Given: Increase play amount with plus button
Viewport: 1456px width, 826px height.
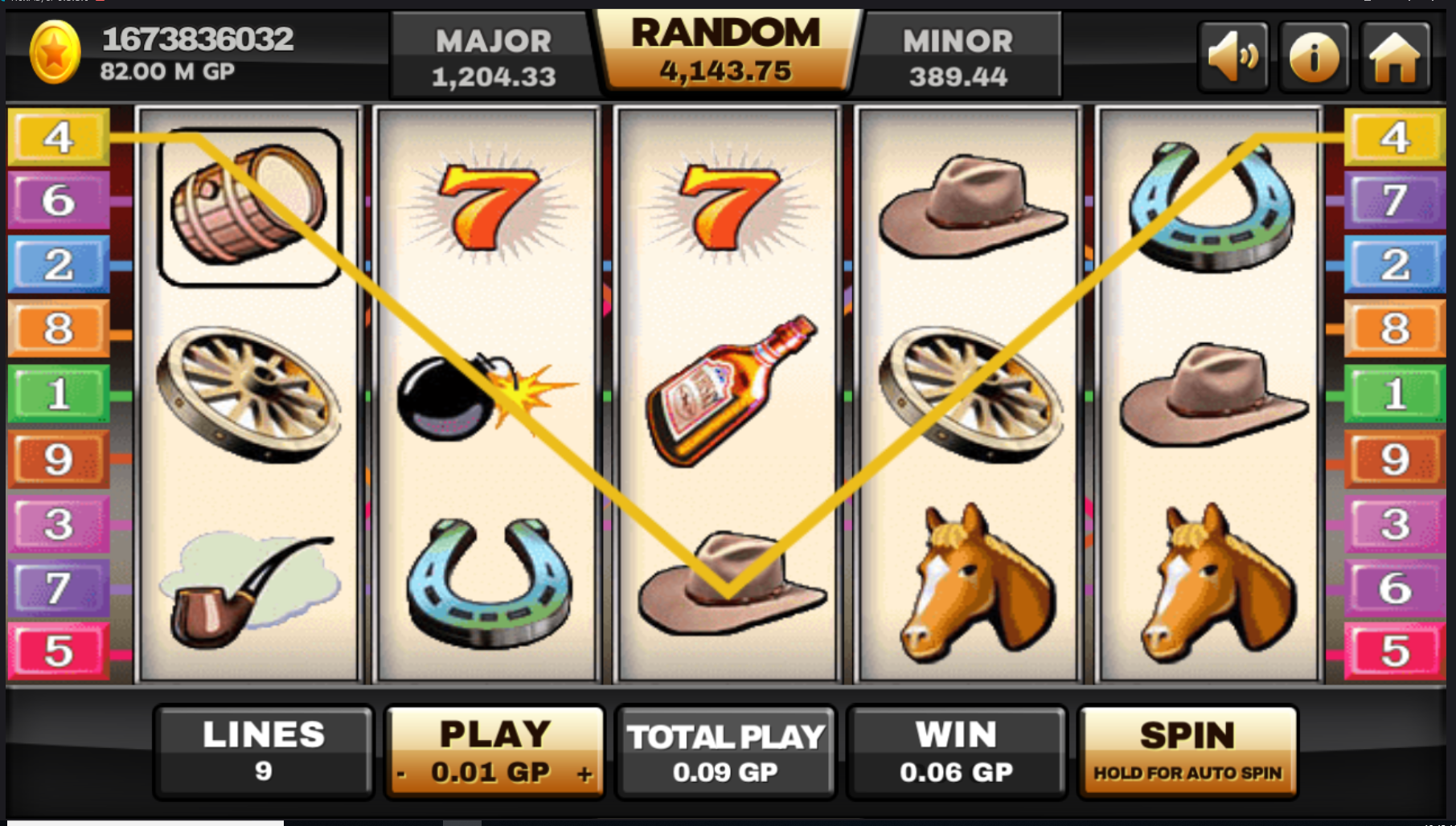Looking at the screenshot, I should click(x=584, y=774).
